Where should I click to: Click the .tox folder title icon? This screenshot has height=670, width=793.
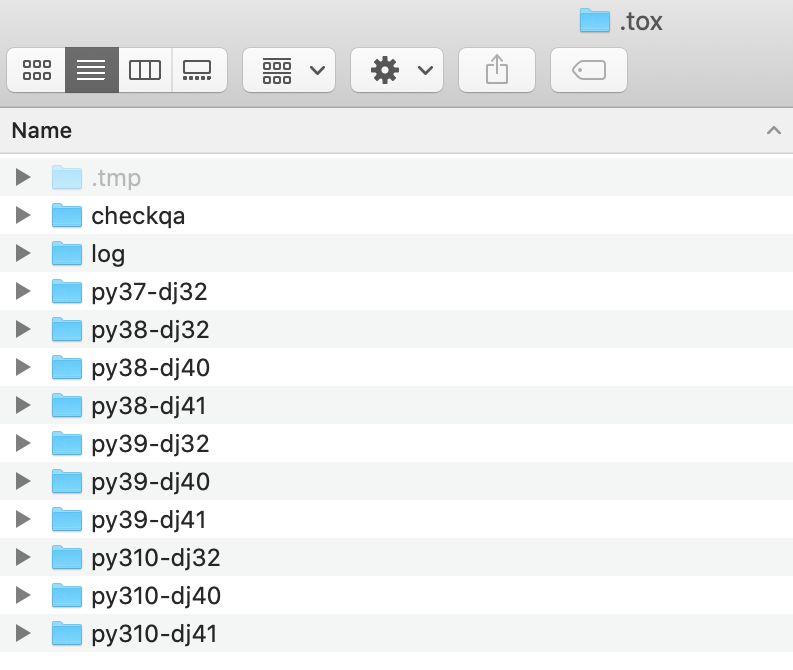[595, 21]
